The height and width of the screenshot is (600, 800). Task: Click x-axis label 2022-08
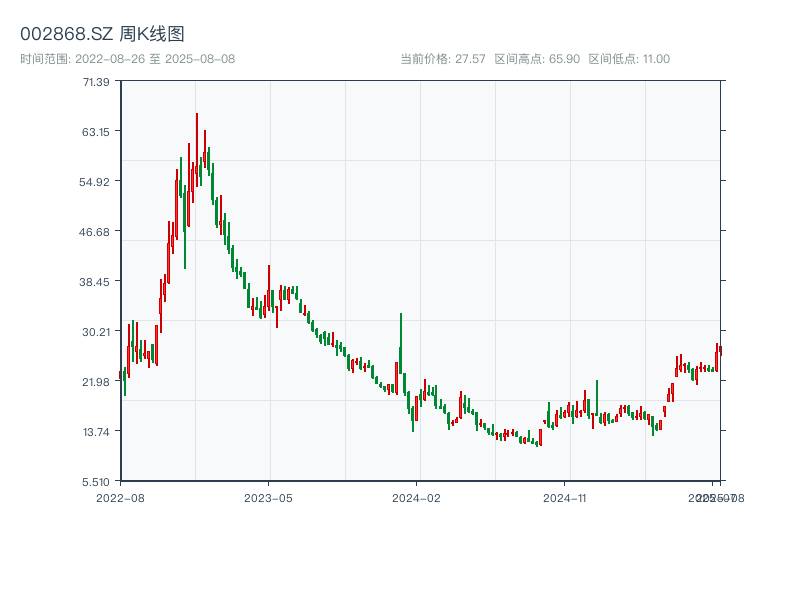click(120, 498)
